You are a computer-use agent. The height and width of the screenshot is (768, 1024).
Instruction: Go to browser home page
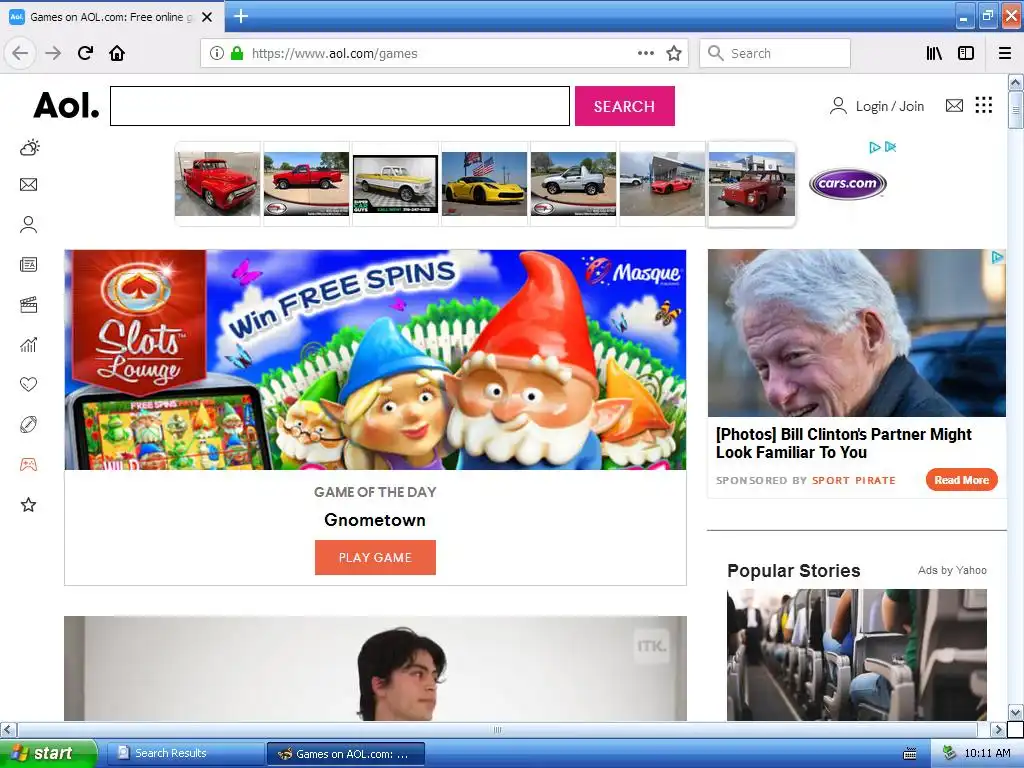pyautogui.click(x=117, y=53)
